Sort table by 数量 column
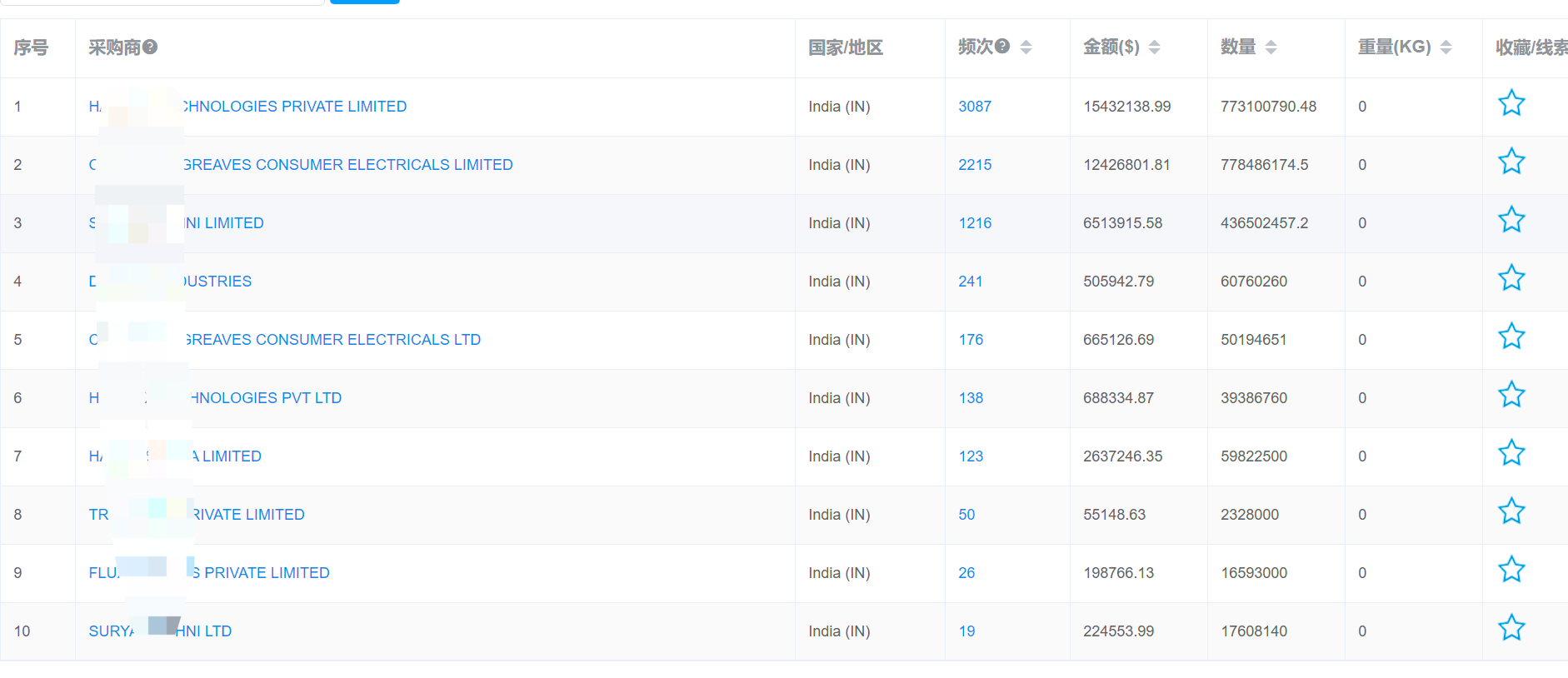Image resolution: width=1568 pixels, height=678 pixels. [1271, 47]
